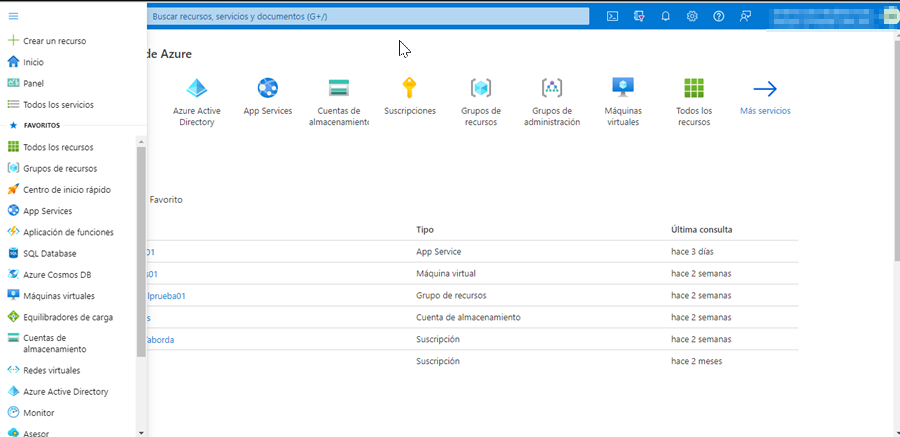Click Azure Active Directory service tile

196,102
